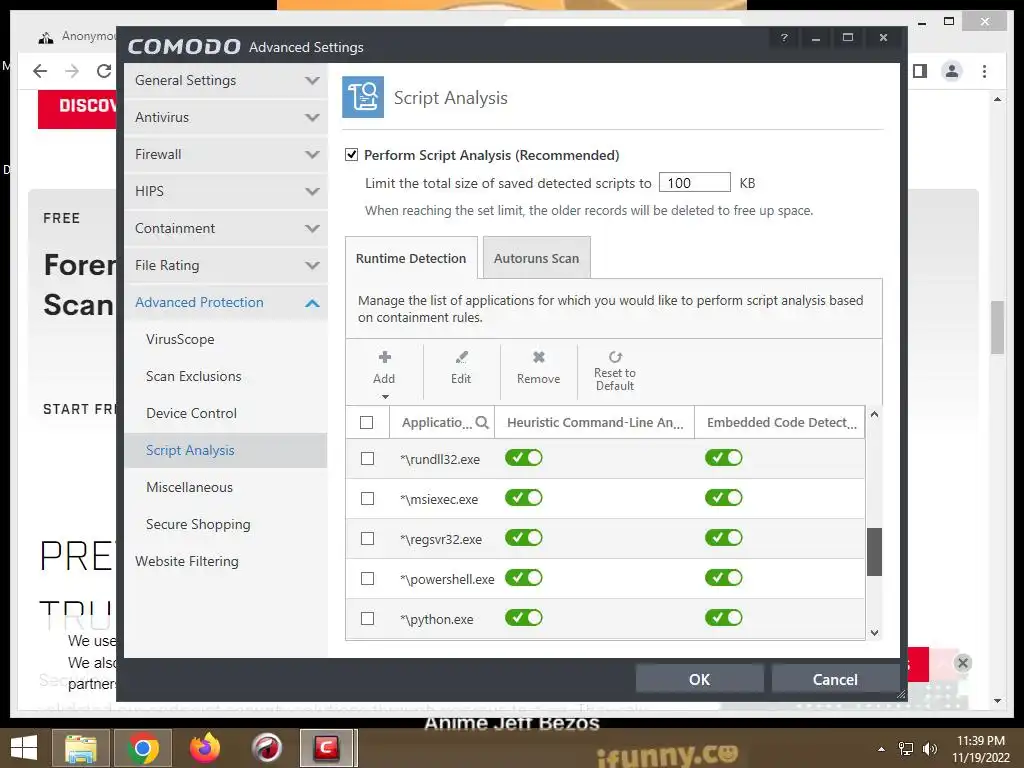
Task: Open Miscellaneous settings
Action: click(x=226, y=487)
